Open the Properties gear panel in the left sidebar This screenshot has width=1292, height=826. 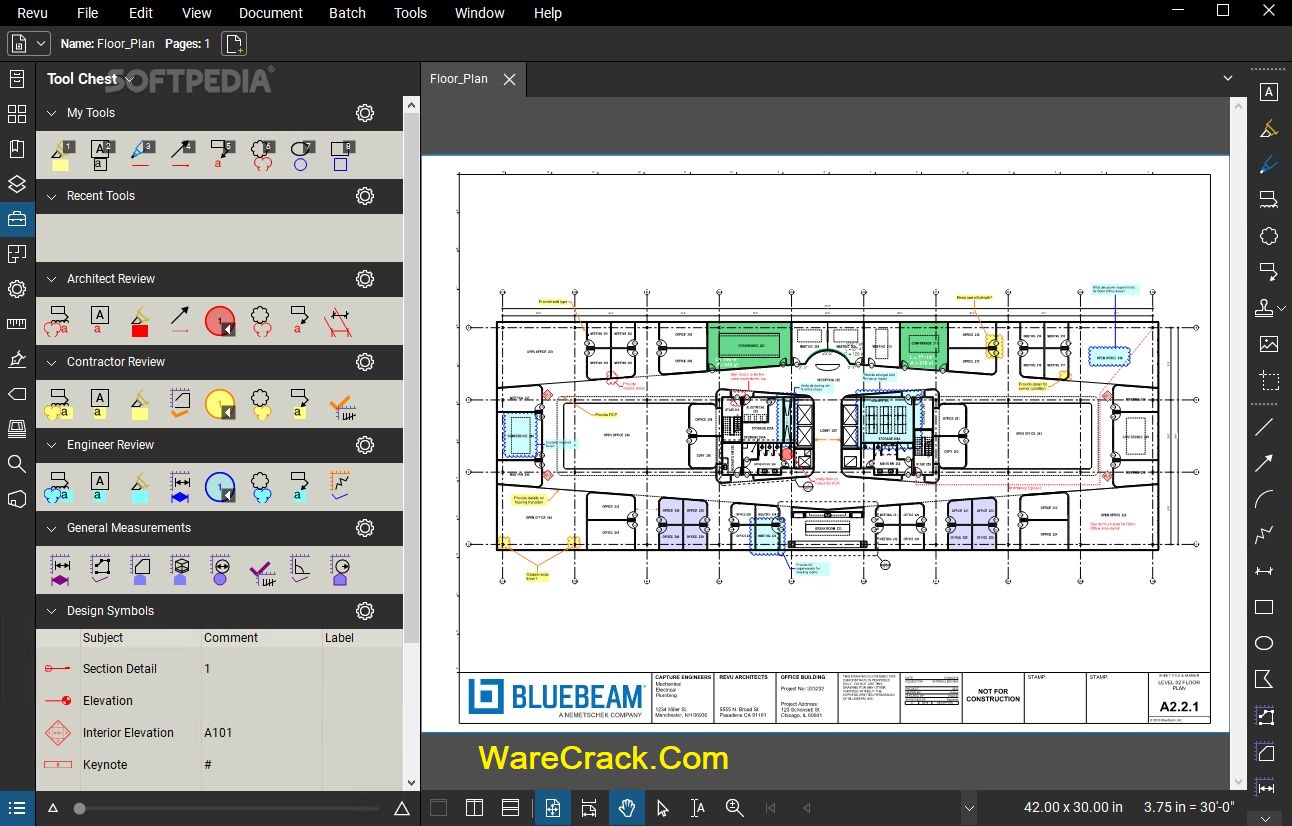pos(17,289)
